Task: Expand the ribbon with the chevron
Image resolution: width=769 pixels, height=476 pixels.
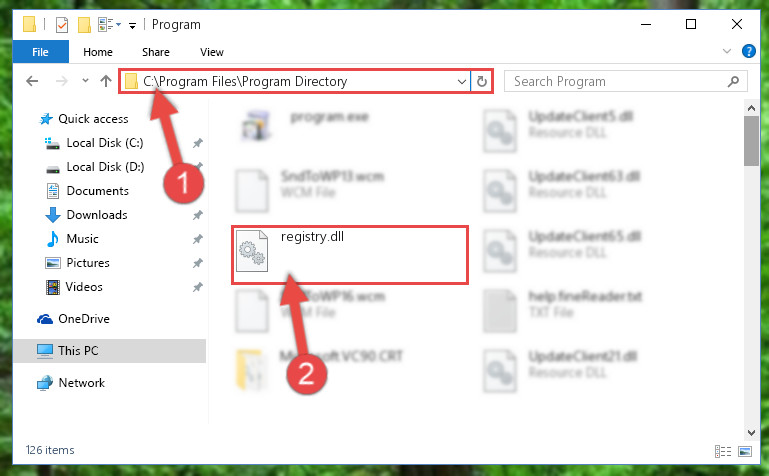Action: (727, 51)
